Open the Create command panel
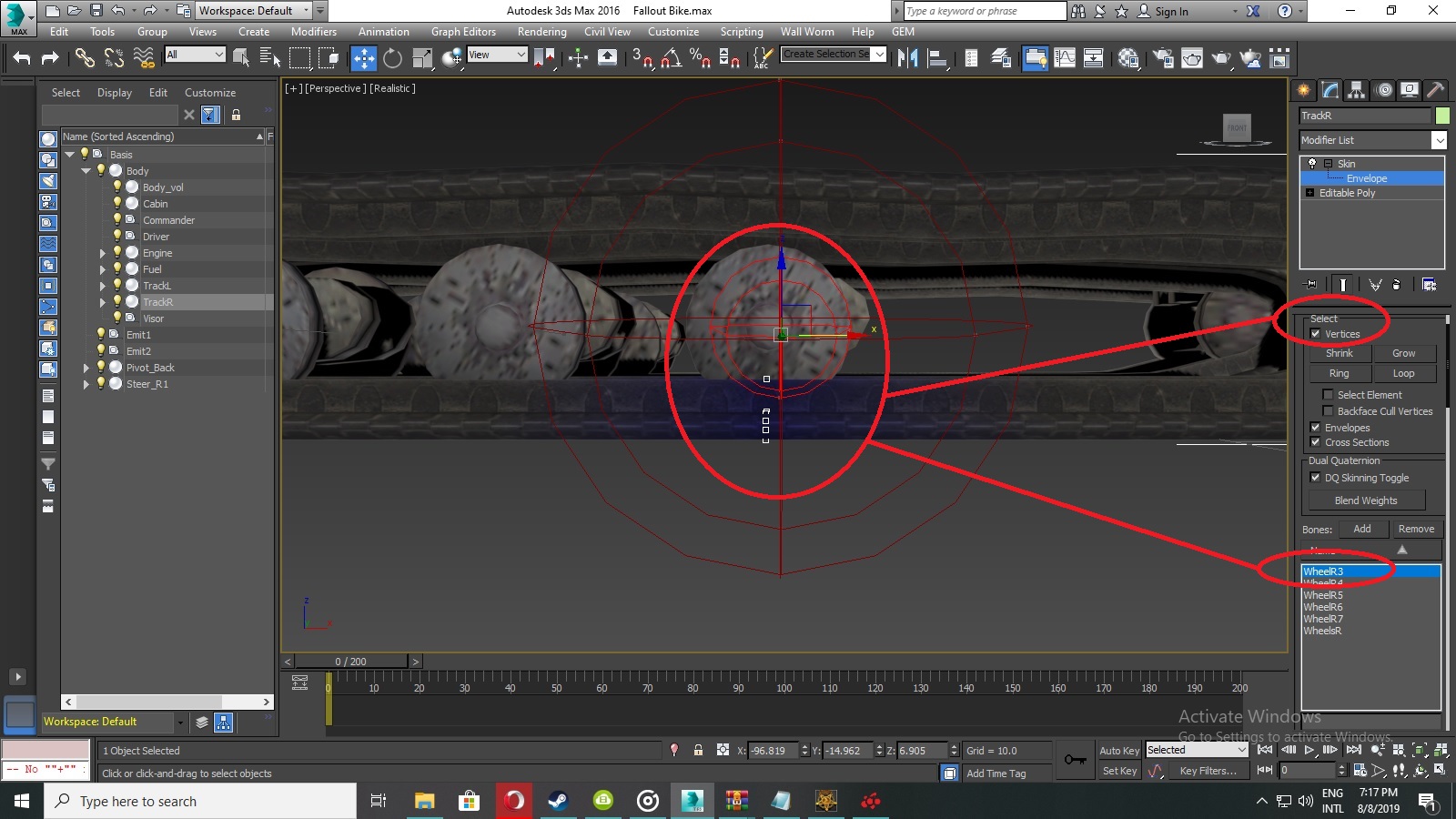The height and width of the screenshot is (819, 1456). point(1304,90)
